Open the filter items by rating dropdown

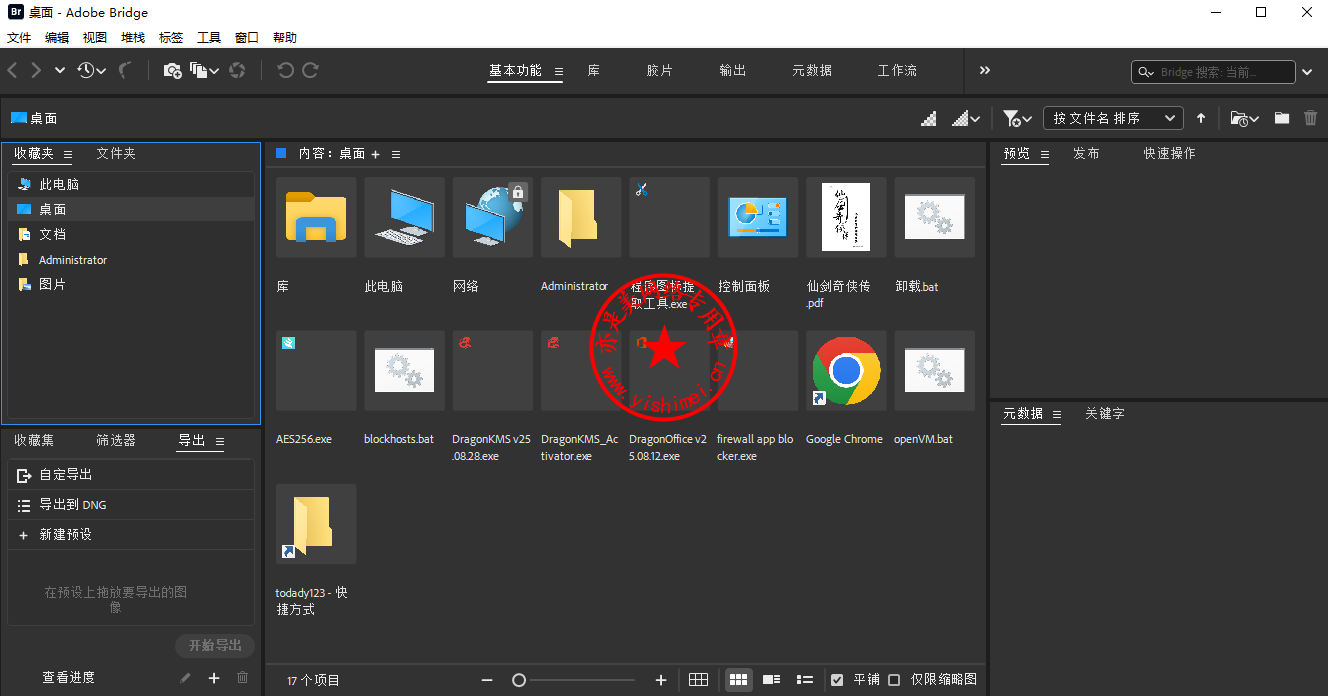pos(1017,118)
